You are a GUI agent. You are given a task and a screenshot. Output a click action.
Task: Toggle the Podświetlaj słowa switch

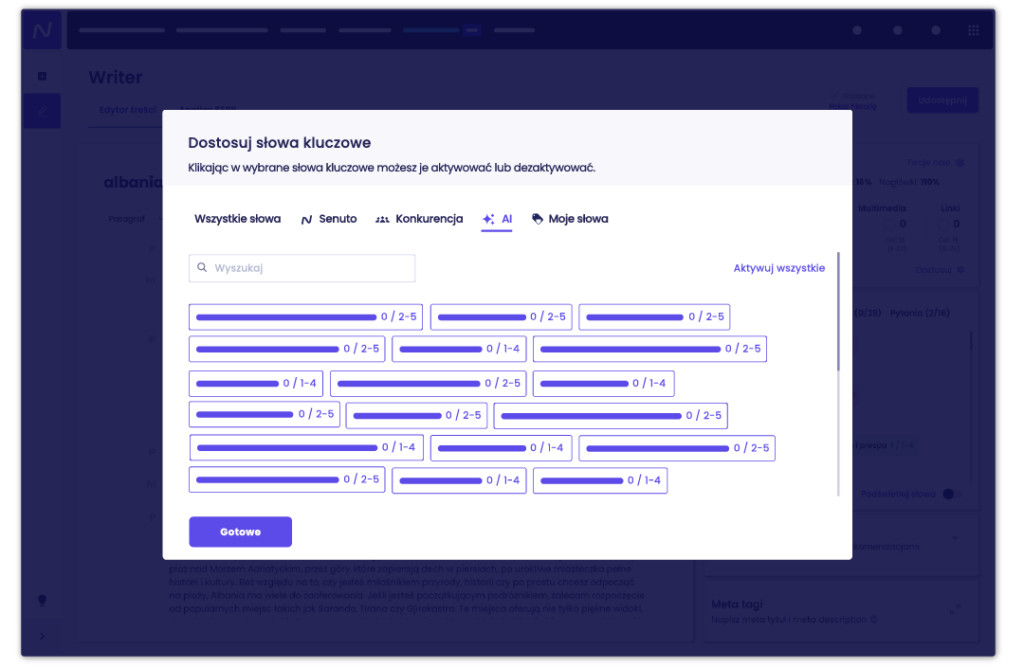(949, 493)
